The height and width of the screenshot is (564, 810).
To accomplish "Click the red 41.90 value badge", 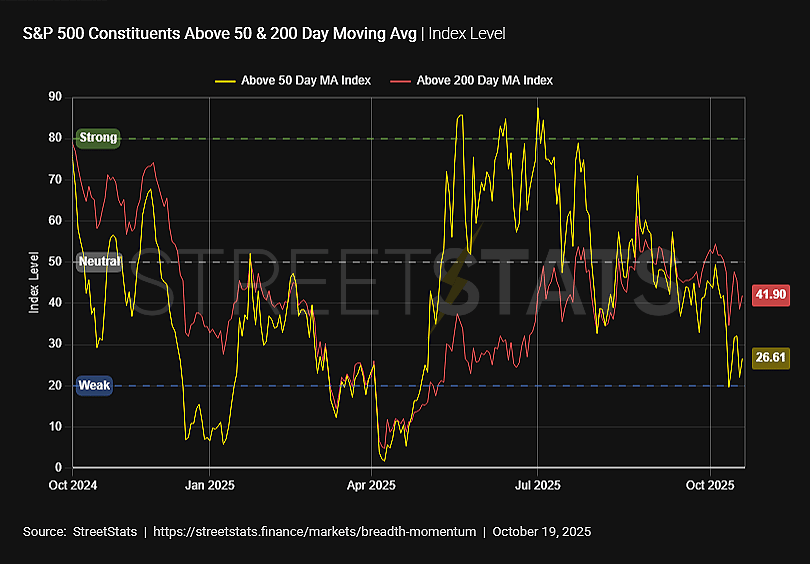I will click(770, 294).
